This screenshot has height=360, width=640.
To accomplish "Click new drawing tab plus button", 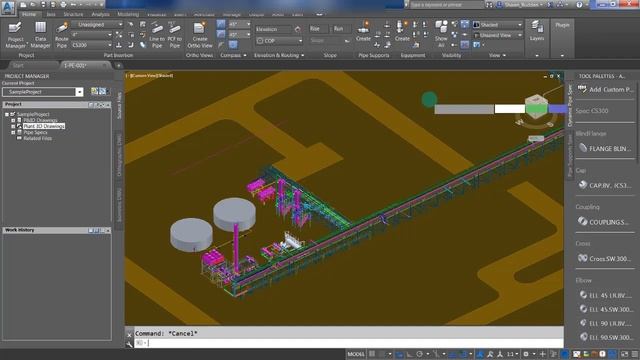I will pos(118,65).
